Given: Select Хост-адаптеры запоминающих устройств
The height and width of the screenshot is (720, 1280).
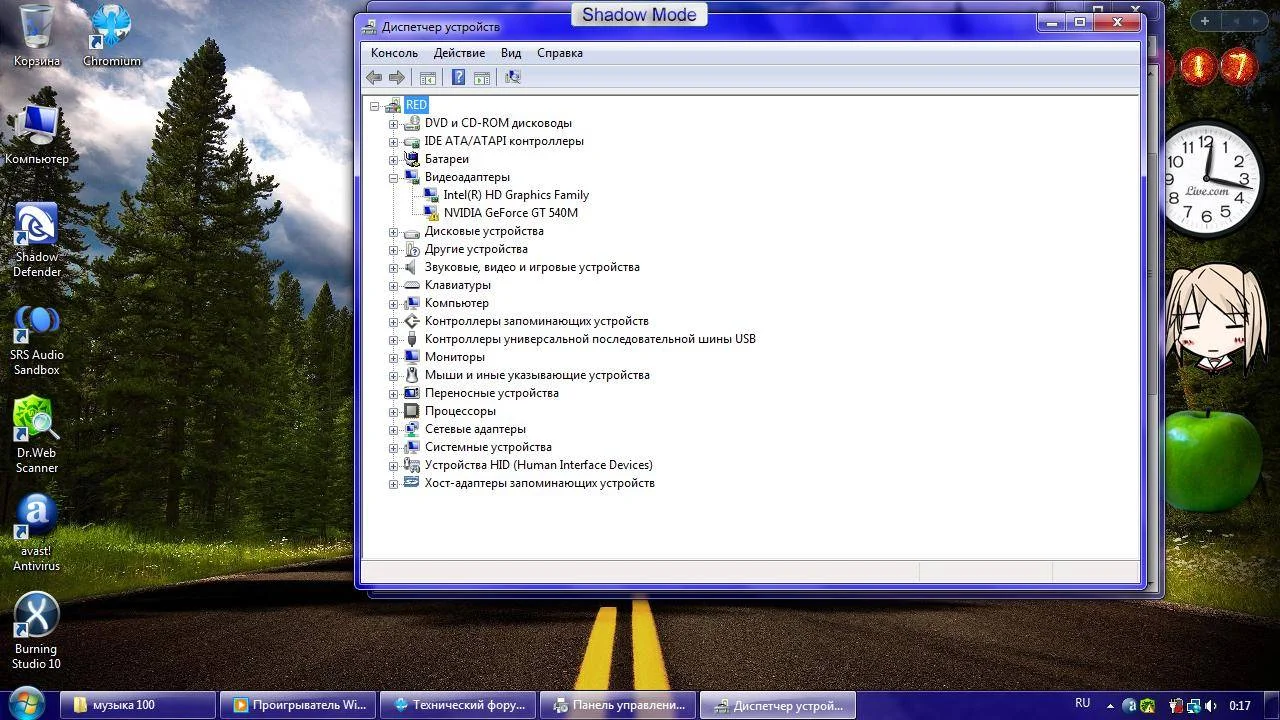Looking at the screenshot, I should click(540, 483).
